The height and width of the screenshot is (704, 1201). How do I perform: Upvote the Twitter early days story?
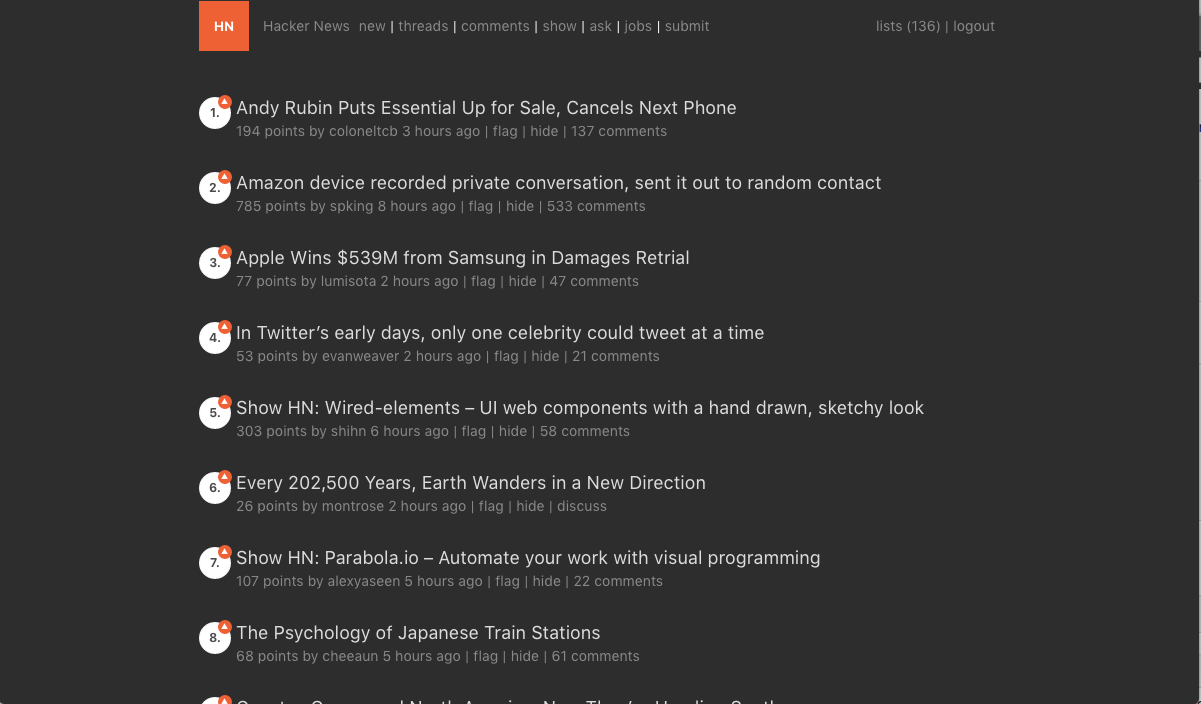point(224,325)
